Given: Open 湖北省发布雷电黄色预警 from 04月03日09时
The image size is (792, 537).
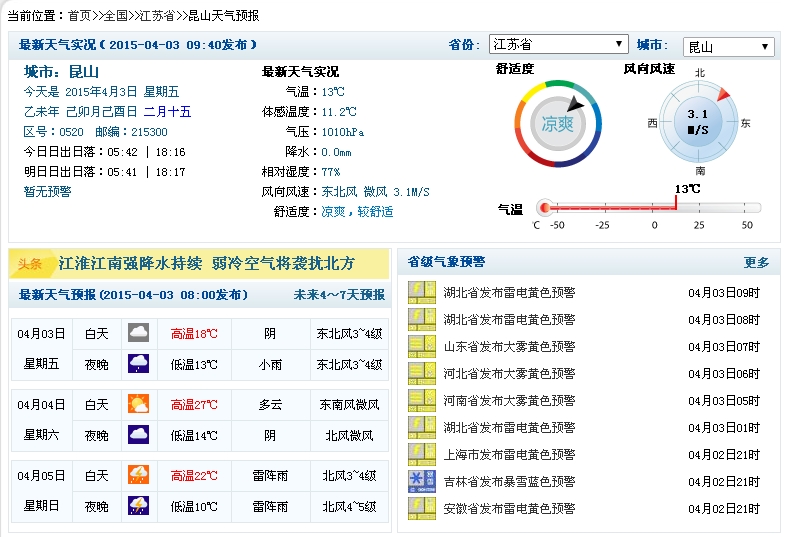Looking at the screenshot, I should click(x=509, y=292).
